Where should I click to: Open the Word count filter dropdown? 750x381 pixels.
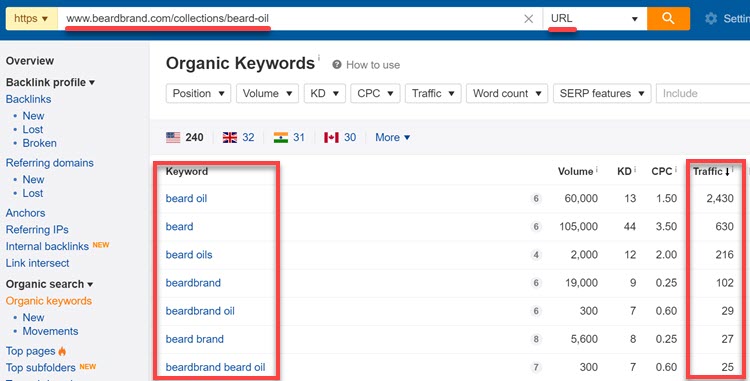(507, 93)
